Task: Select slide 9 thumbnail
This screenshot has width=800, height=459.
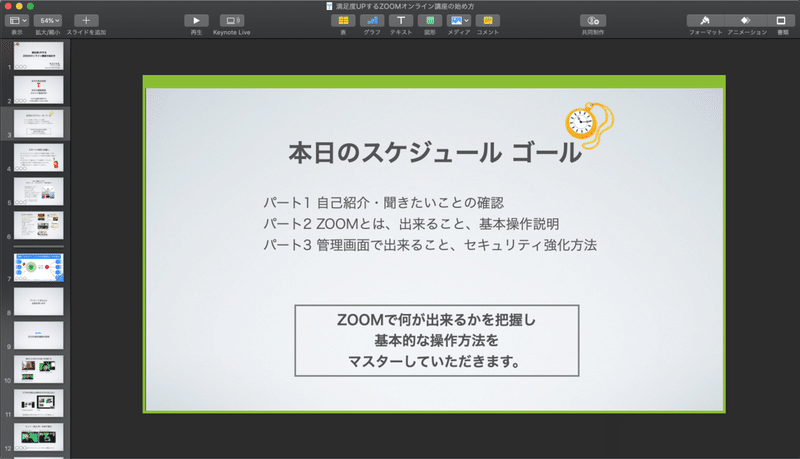Action: [39, 335]
